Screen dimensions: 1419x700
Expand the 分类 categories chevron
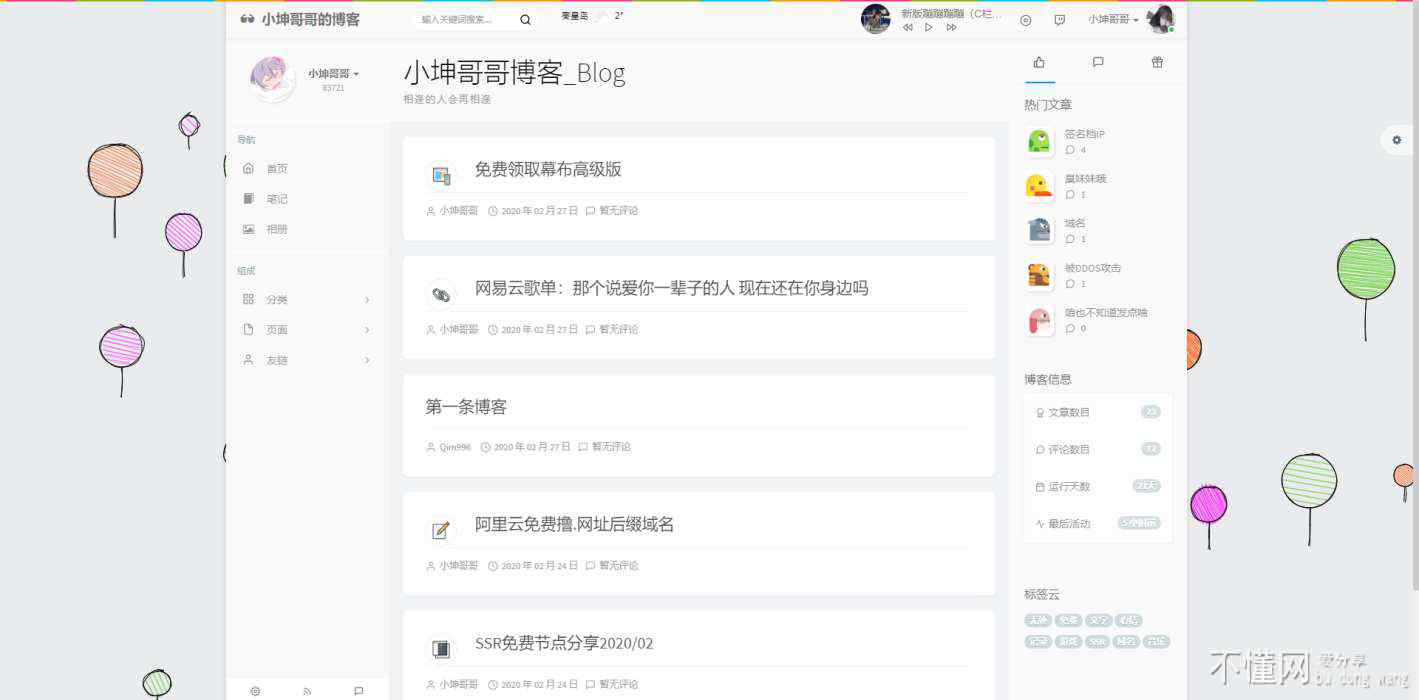tap(367, 300)
